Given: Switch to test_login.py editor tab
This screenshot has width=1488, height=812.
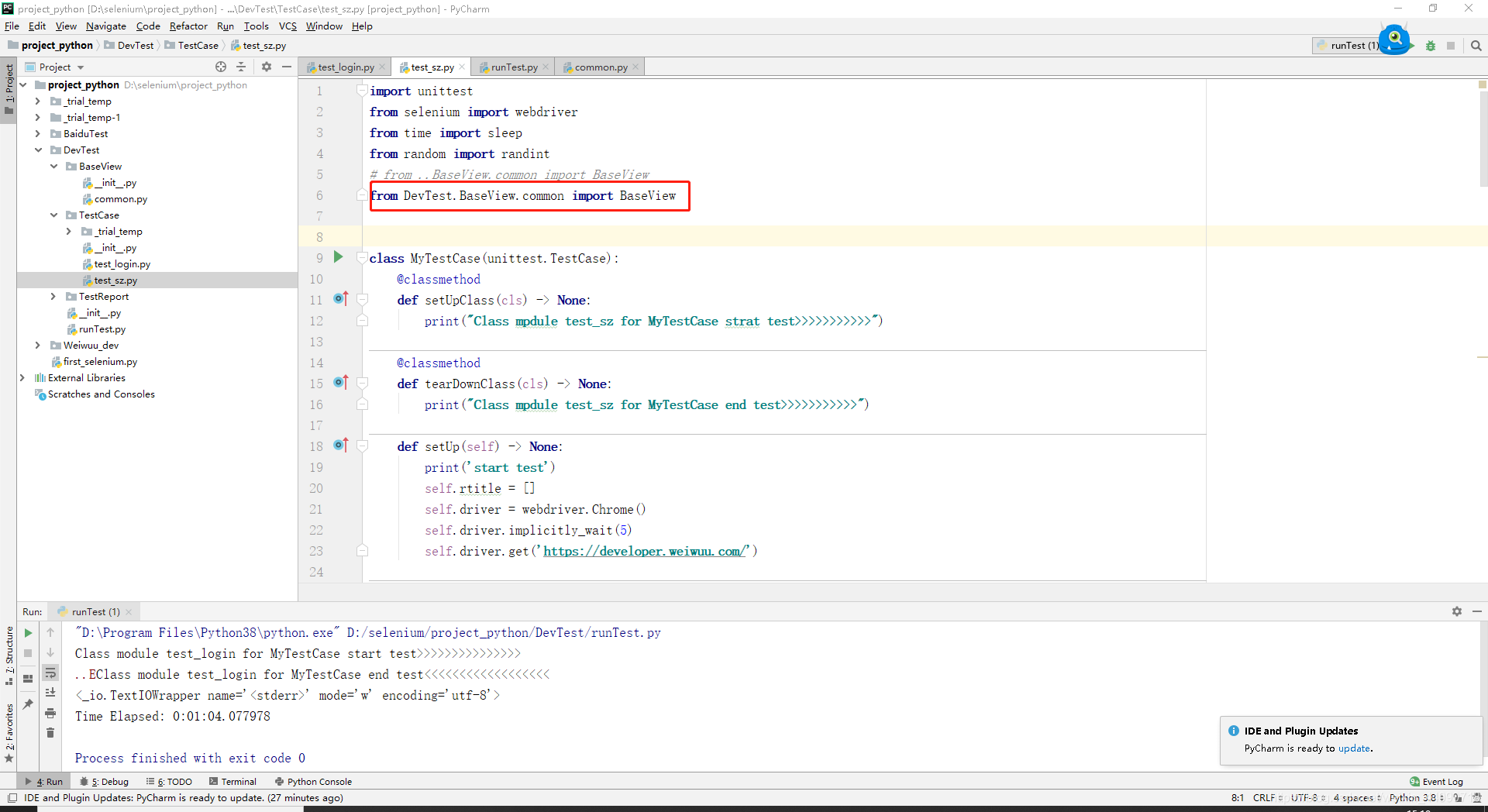Looking at the screenshot, I should coord(346,67).
